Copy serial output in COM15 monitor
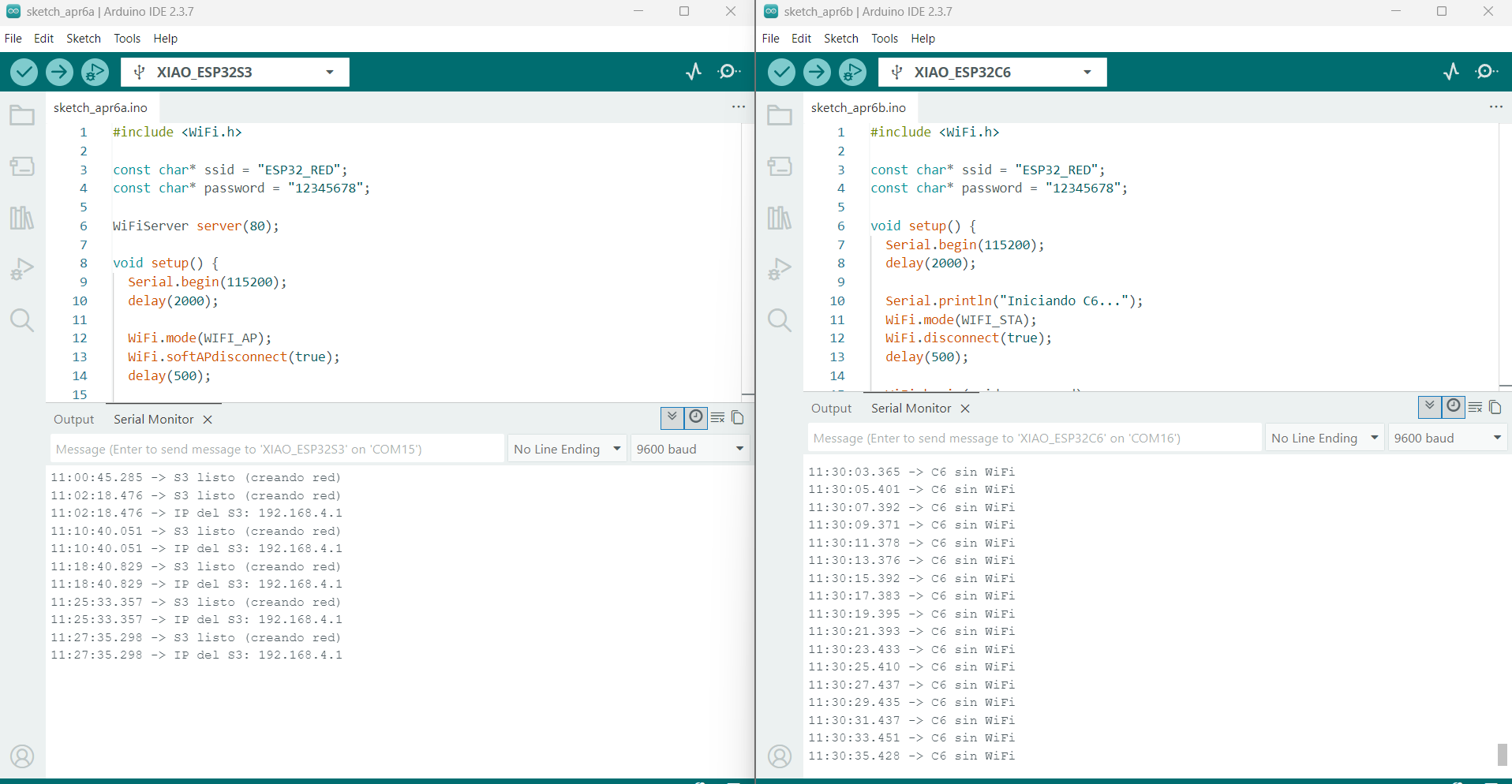The width and height of the screenshot is (1512, 784). coord(738,418)
